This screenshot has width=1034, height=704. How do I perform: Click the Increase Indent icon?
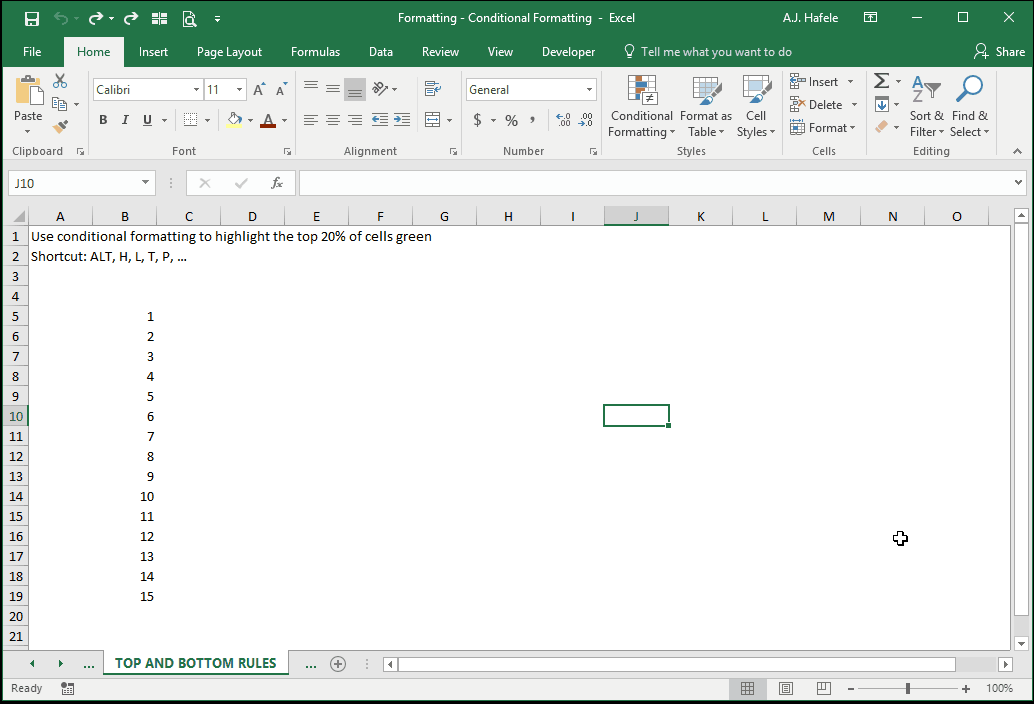(x=402, y=120)
